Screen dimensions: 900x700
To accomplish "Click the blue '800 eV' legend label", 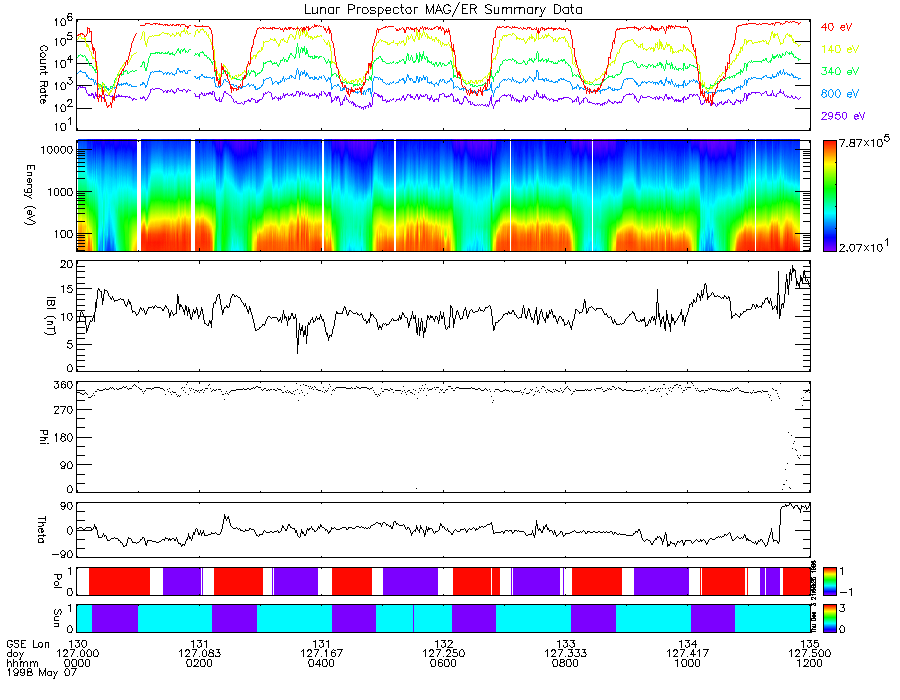I will click(840, 94).
